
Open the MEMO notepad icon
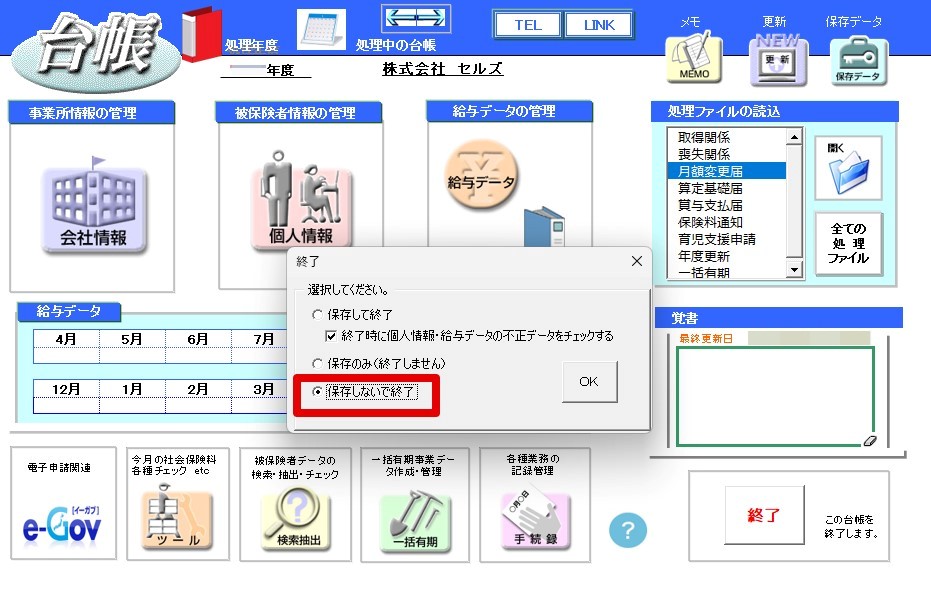point(694,58)
